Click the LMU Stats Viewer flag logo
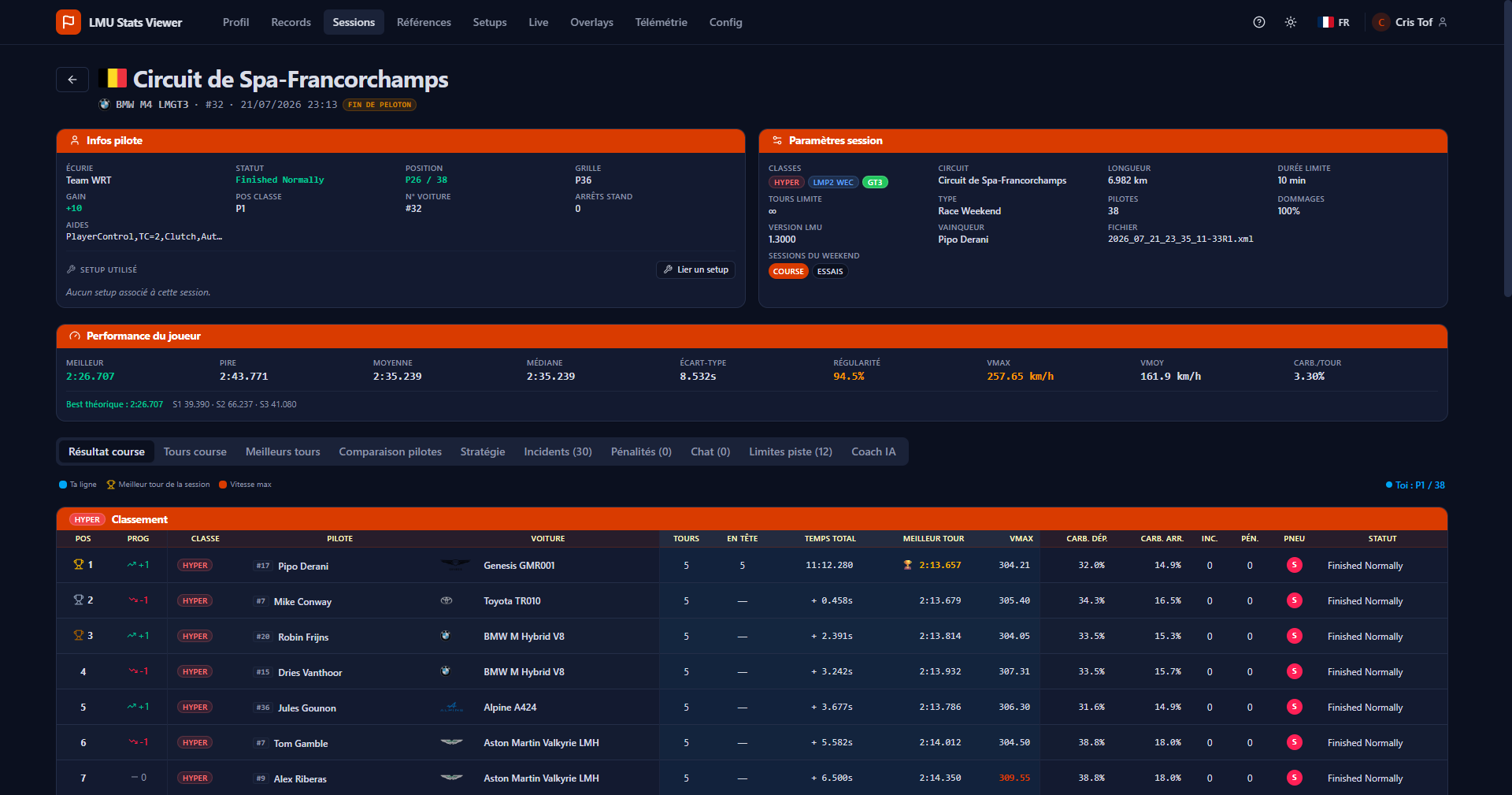1512x795 pixels. pos(69,22)
